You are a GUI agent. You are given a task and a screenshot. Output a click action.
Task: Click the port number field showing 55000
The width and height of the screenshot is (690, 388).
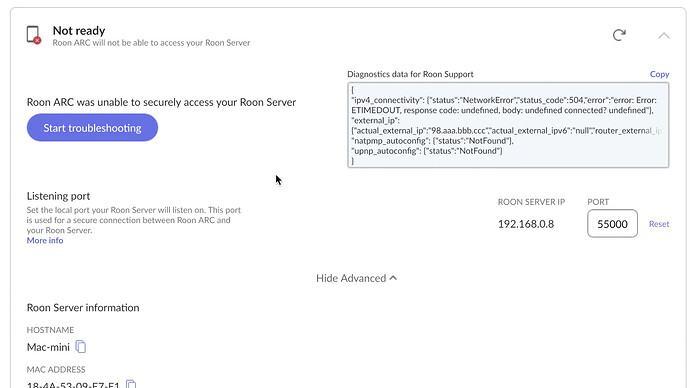pyautogui.click(x=612, y=223)
